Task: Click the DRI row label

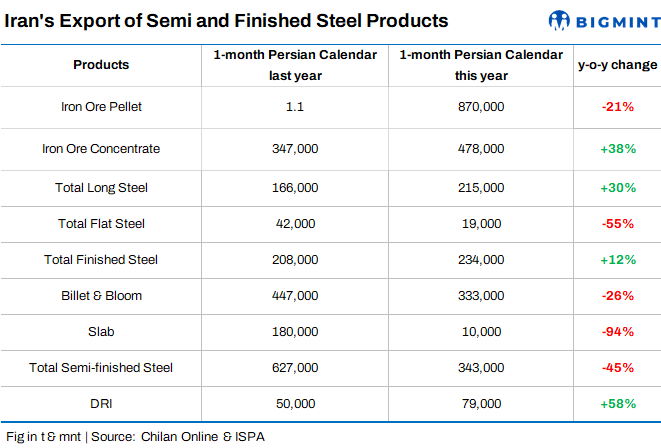Action: point(101,403)
